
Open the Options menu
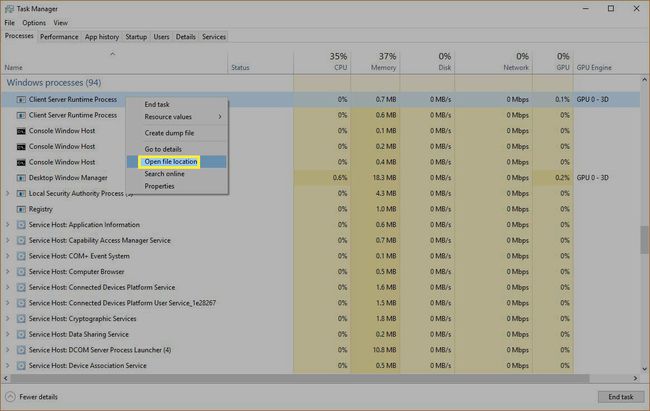[34, 23]
